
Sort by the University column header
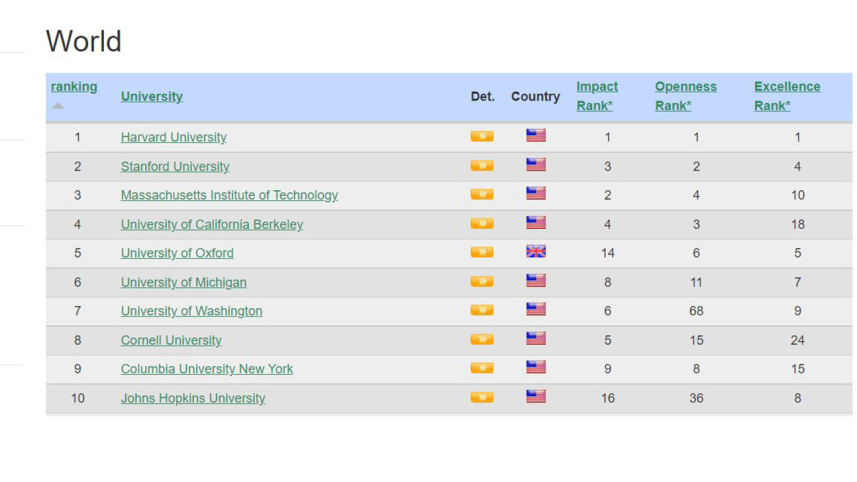pyautogui.click(x=152, y=97)
